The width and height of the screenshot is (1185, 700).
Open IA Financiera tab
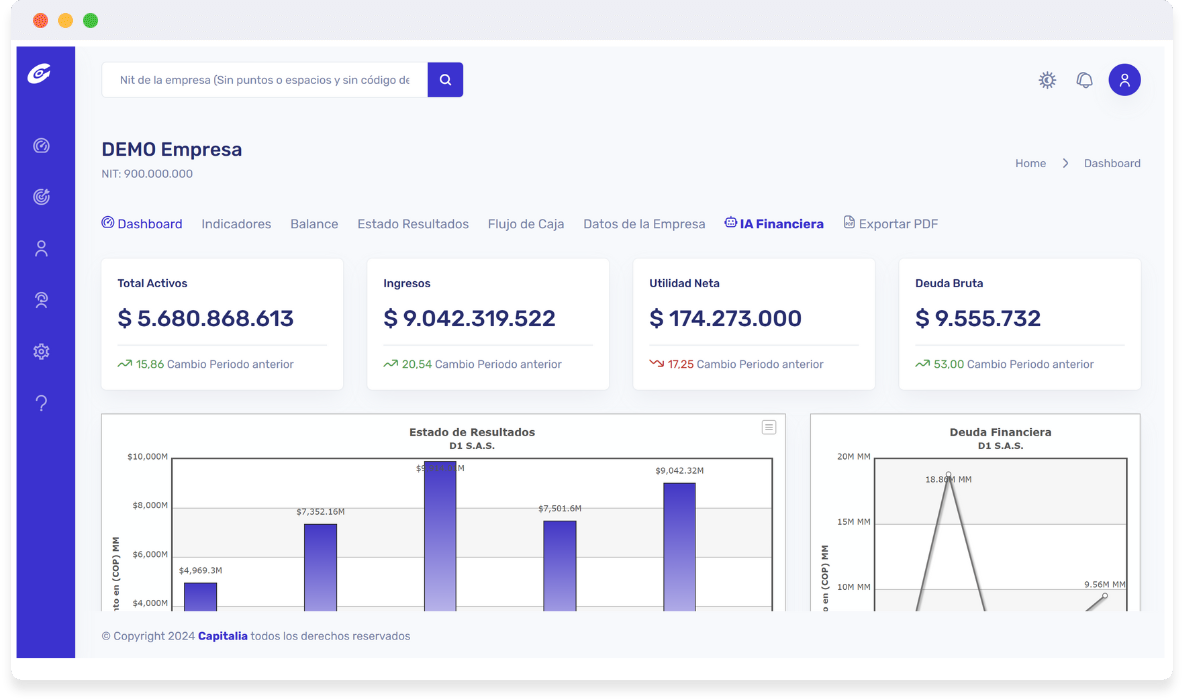pos(775,224)
